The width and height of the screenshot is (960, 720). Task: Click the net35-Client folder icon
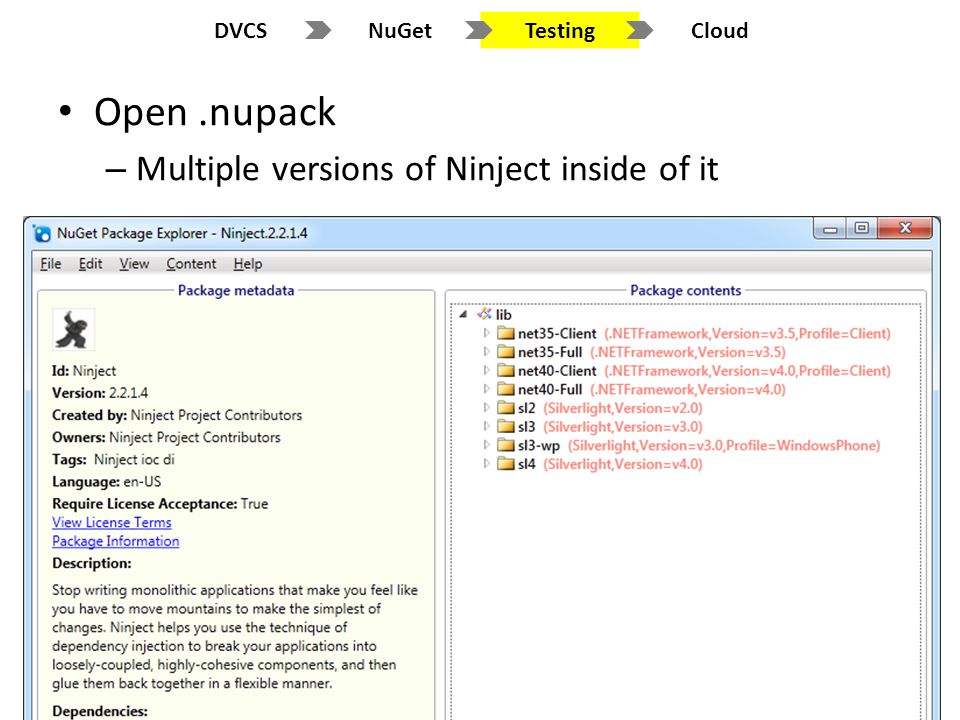pyautogui.click(x=505, y=333)
